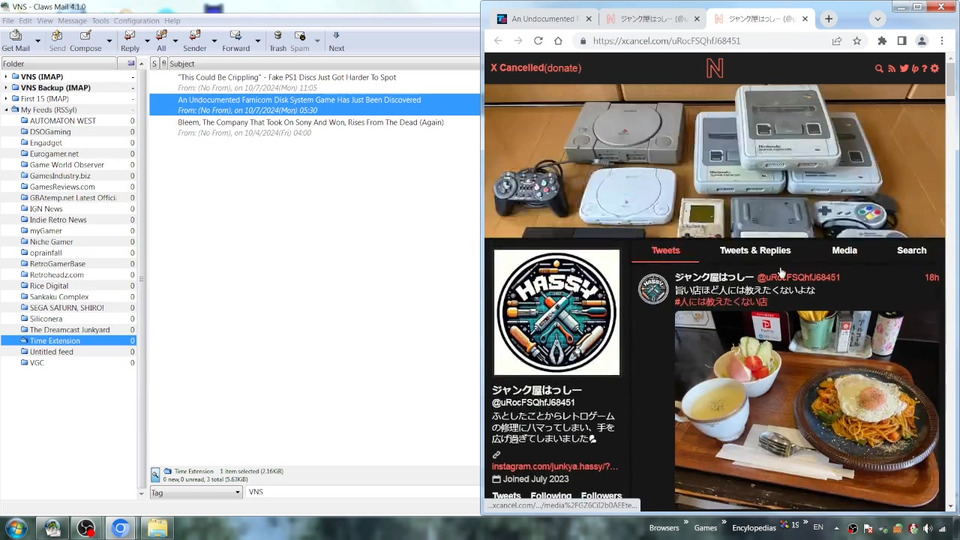Close the An Undocumented browser tab

(x=588, y=19)
